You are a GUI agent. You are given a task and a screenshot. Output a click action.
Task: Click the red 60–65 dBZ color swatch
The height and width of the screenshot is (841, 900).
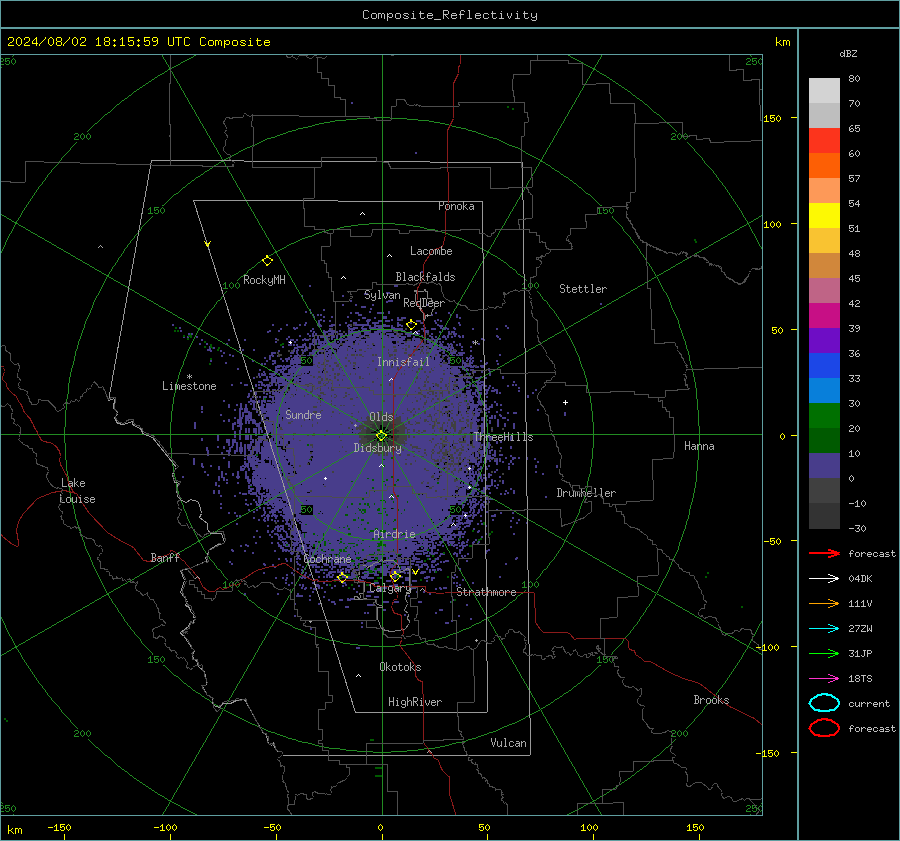coord(824,141)
